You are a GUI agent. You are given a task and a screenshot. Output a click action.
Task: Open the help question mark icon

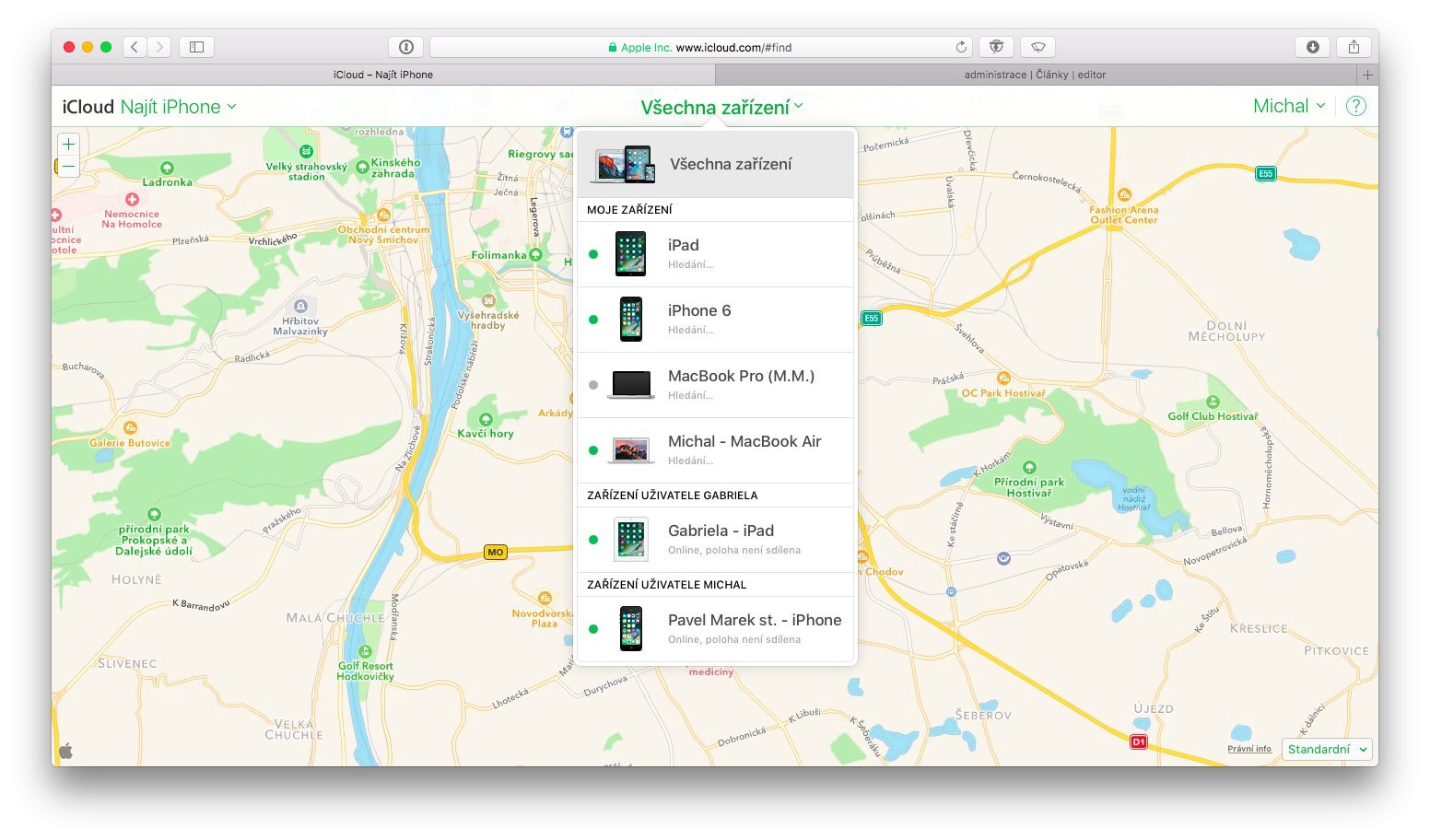click(1356, 105)
